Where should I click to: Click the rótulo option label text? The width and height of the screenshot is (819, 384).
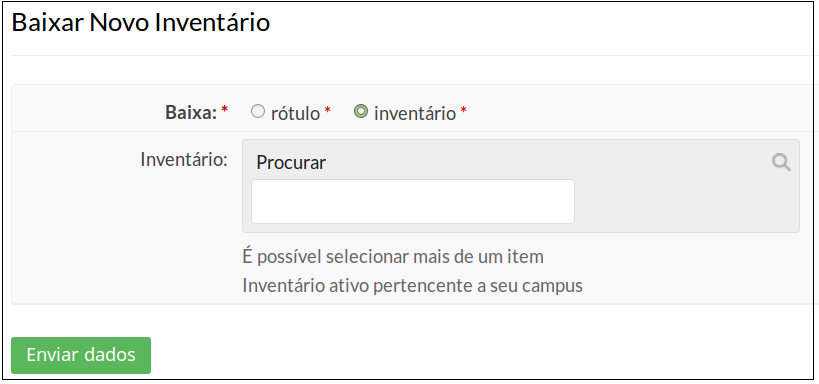[x=295, y=113]
